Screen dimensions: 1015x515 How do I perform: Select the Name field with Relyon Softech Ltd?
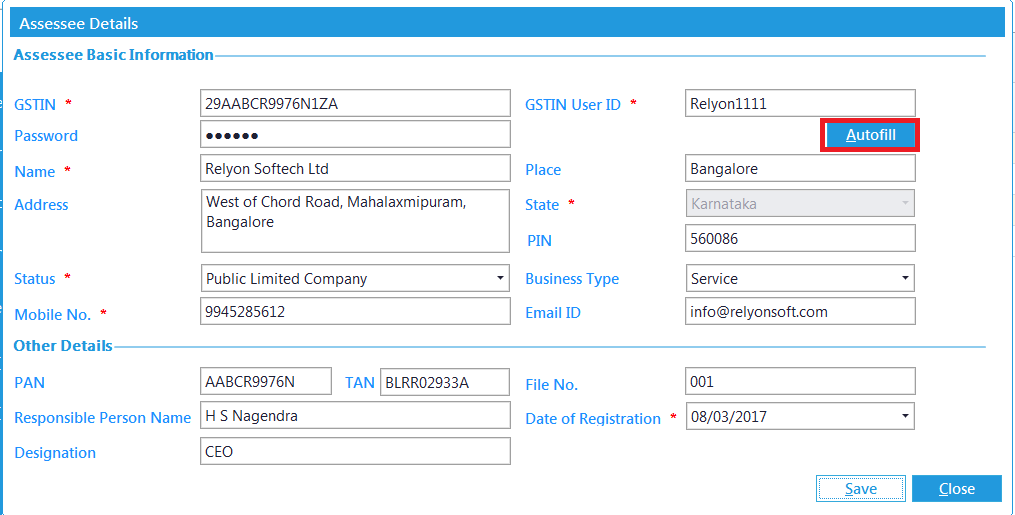(355, 169)
